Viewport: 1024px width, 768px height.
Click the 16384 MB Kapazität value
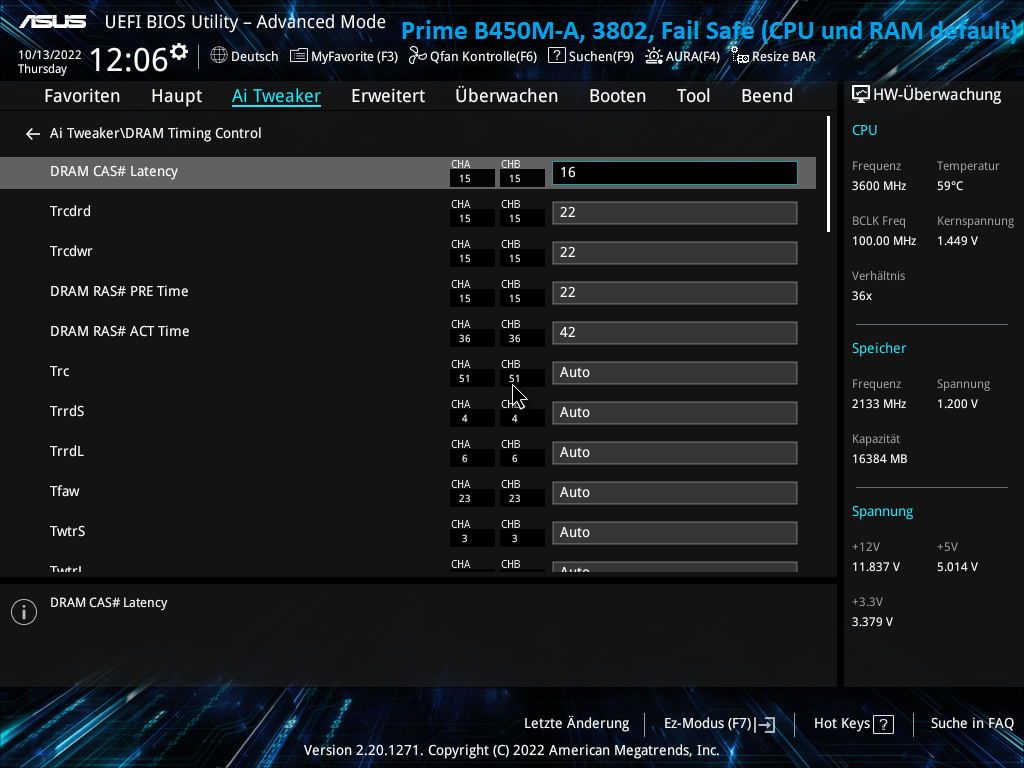(879, 459)
